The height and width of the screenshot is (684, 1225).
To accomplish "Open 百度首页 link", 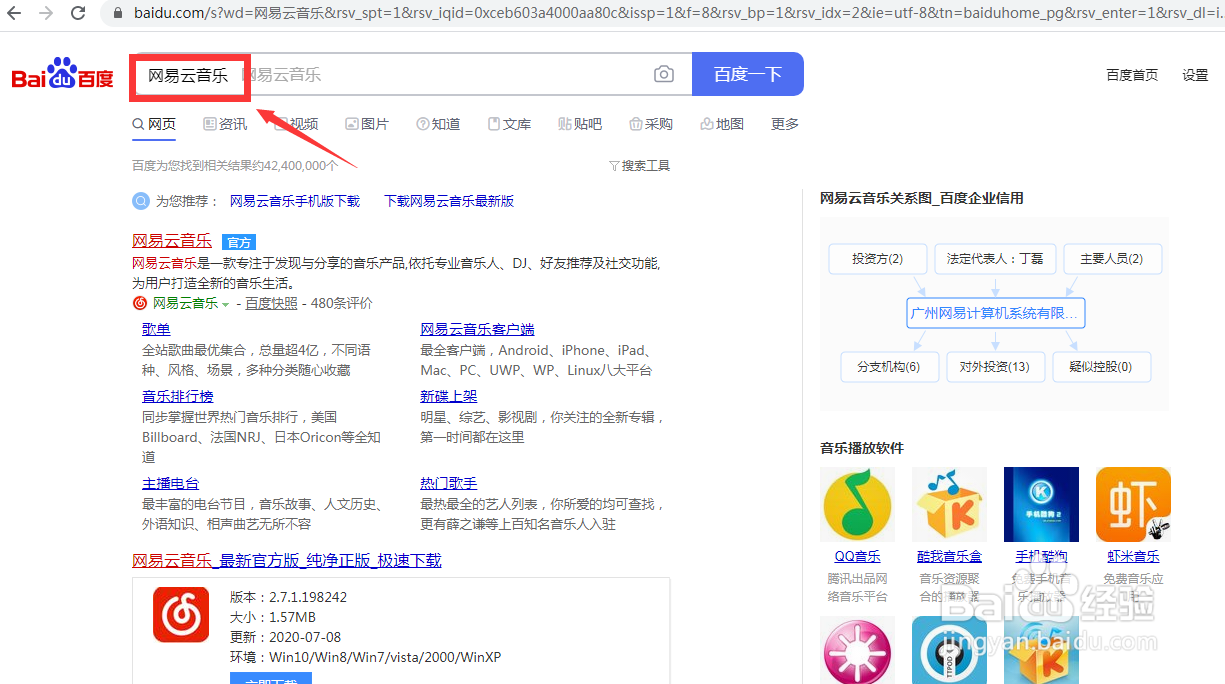I will pos(1132,75).
